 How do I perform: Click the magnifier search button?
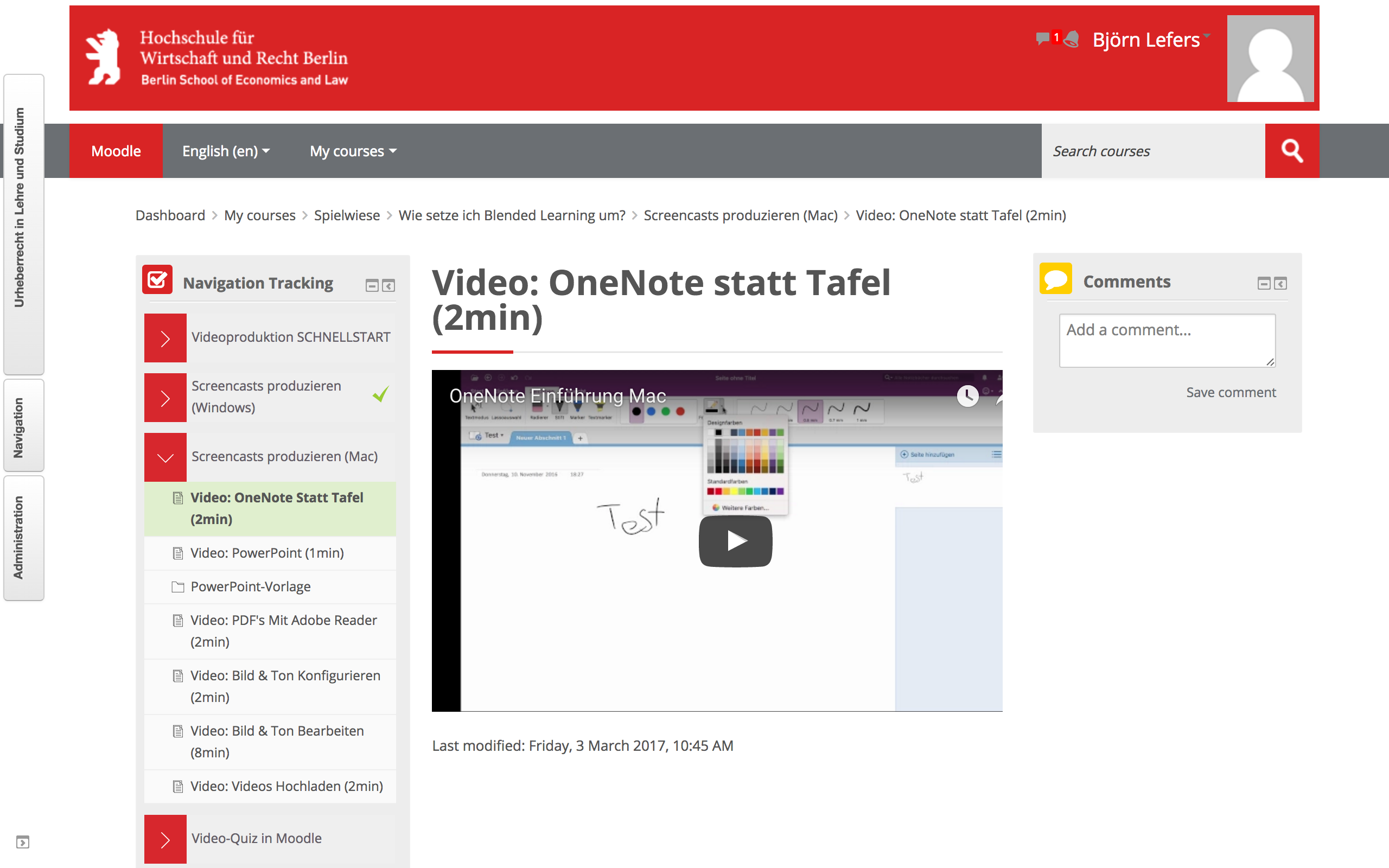[1291, 151]
